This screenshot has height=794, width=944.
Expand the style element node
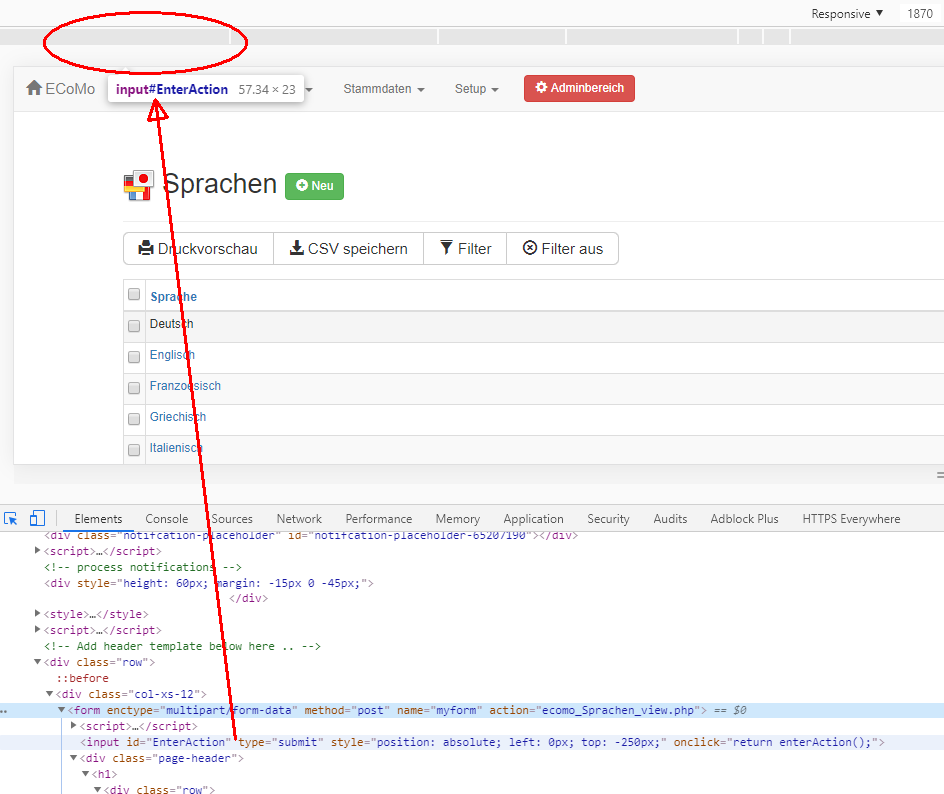coord(37,614)
